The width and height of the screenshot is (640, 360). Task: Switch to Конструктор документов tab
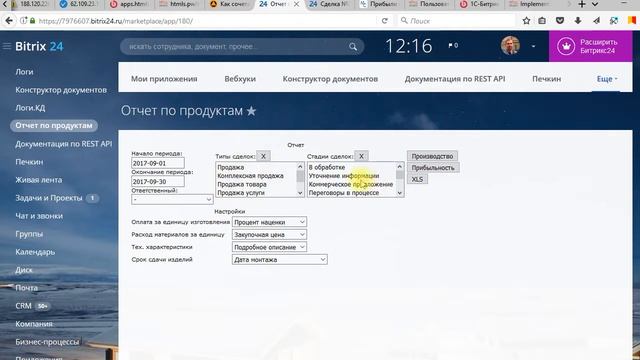[330, 79]
